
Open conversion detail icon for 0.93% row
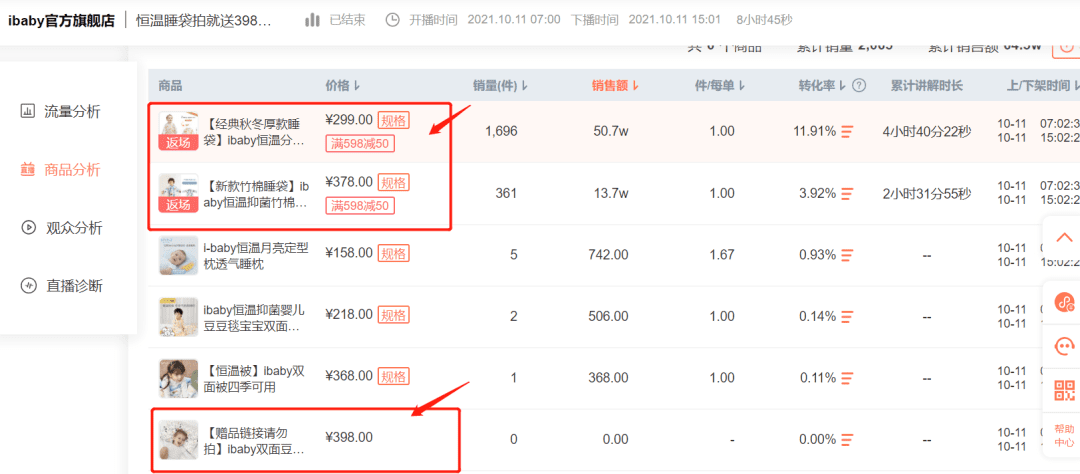[x=848, y=255]
